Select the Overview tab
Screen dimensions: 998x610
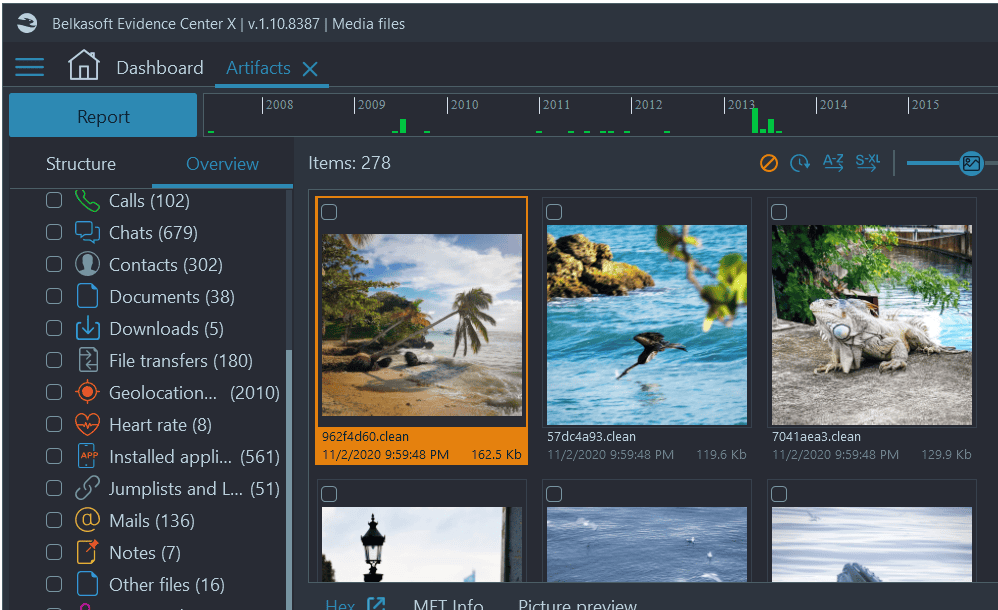coord(222,164)
